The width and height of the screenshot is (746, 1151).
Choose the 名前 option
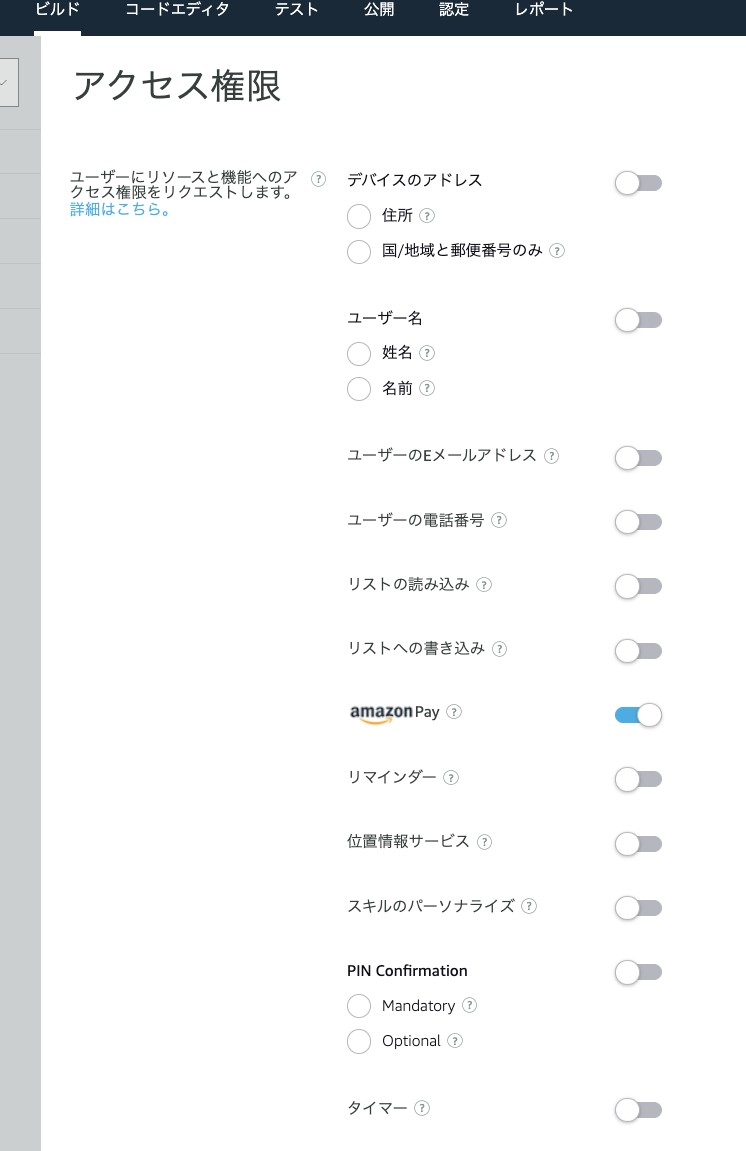tap(359, 389)
